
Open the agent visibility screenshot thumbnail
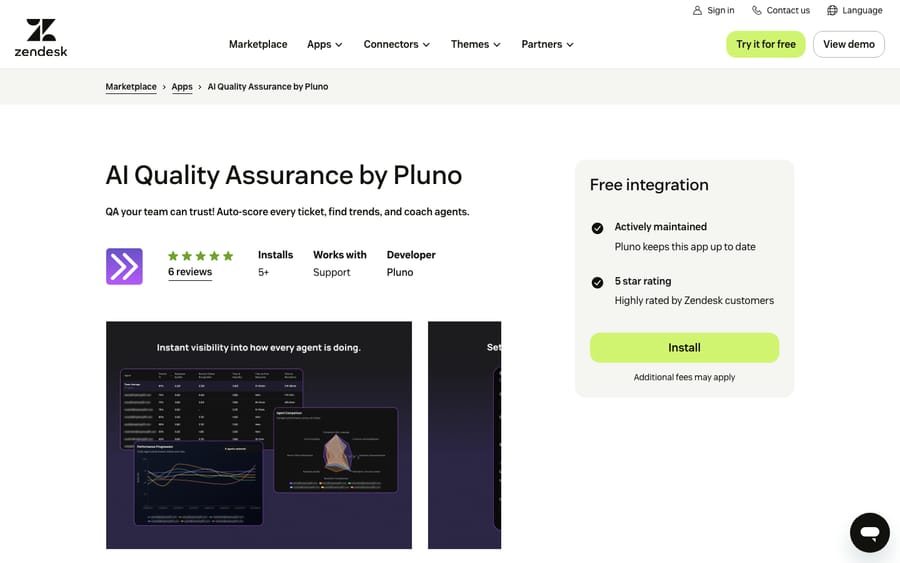(259, 435)
